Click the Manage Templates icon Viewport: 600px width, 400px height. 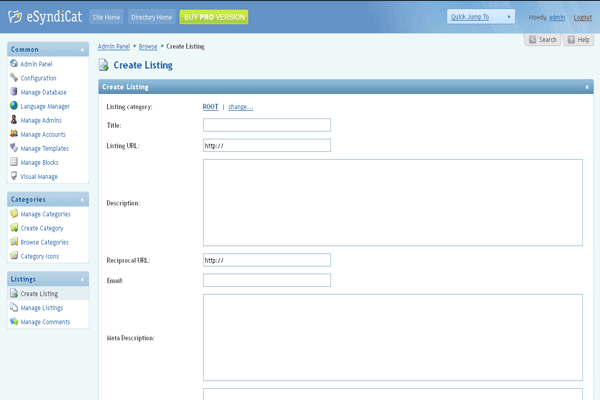14,148
